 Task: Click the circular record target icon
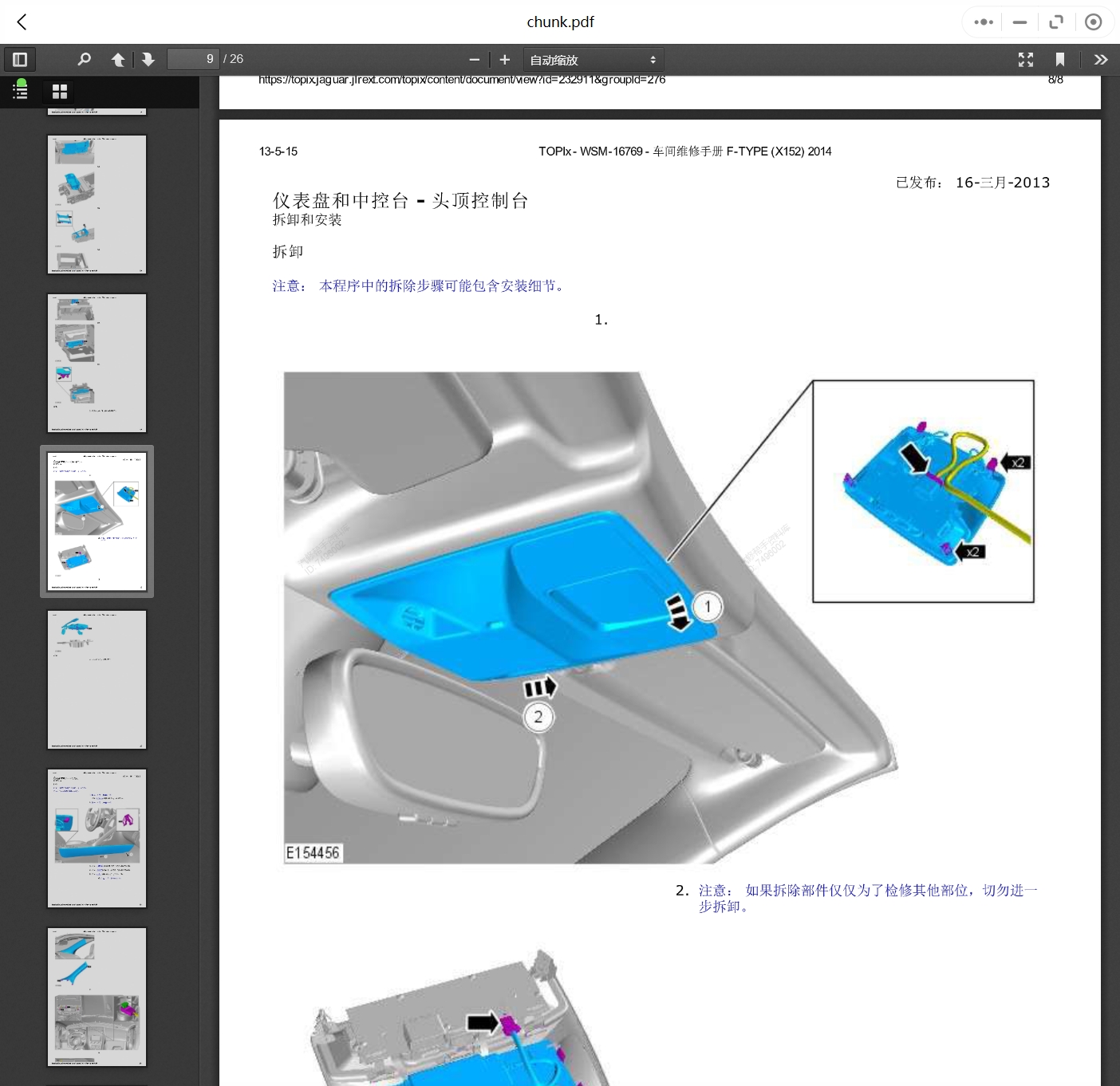1093,22
